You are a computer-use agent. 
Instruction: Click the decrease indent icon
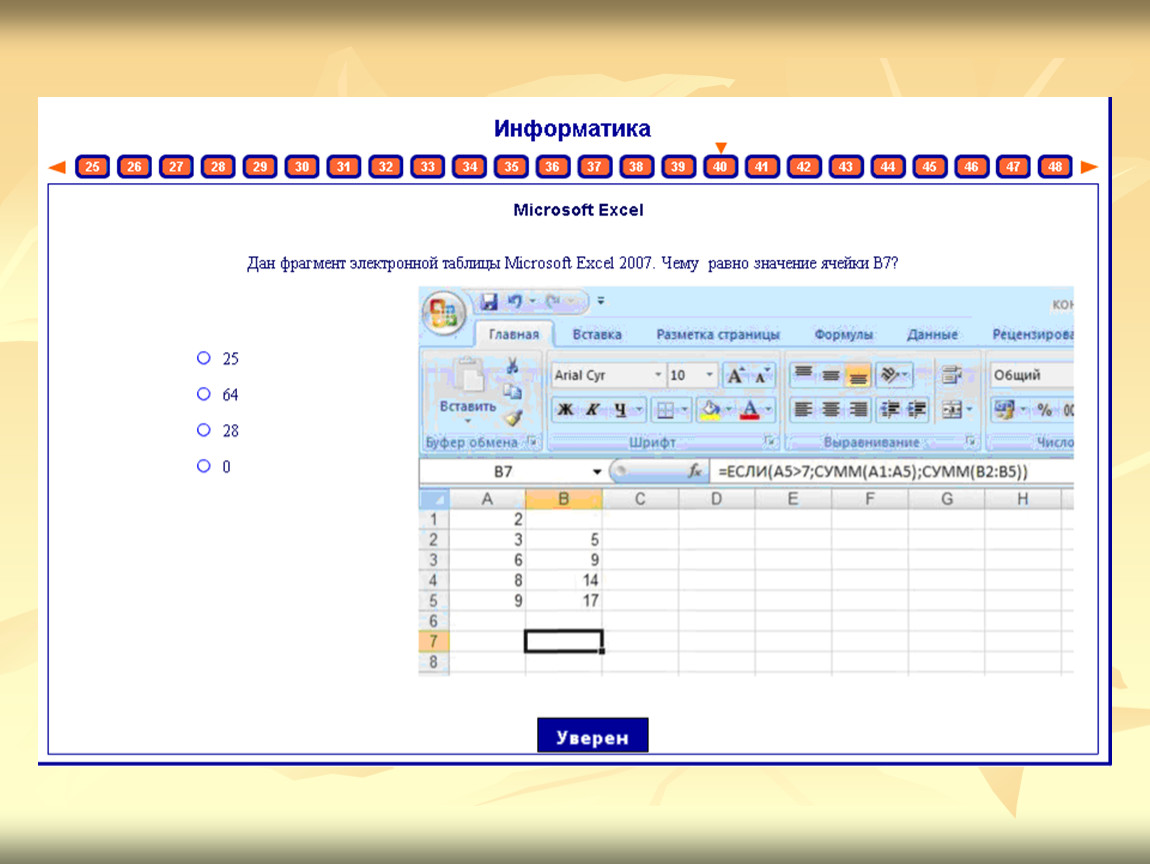[x=890, y=409]
